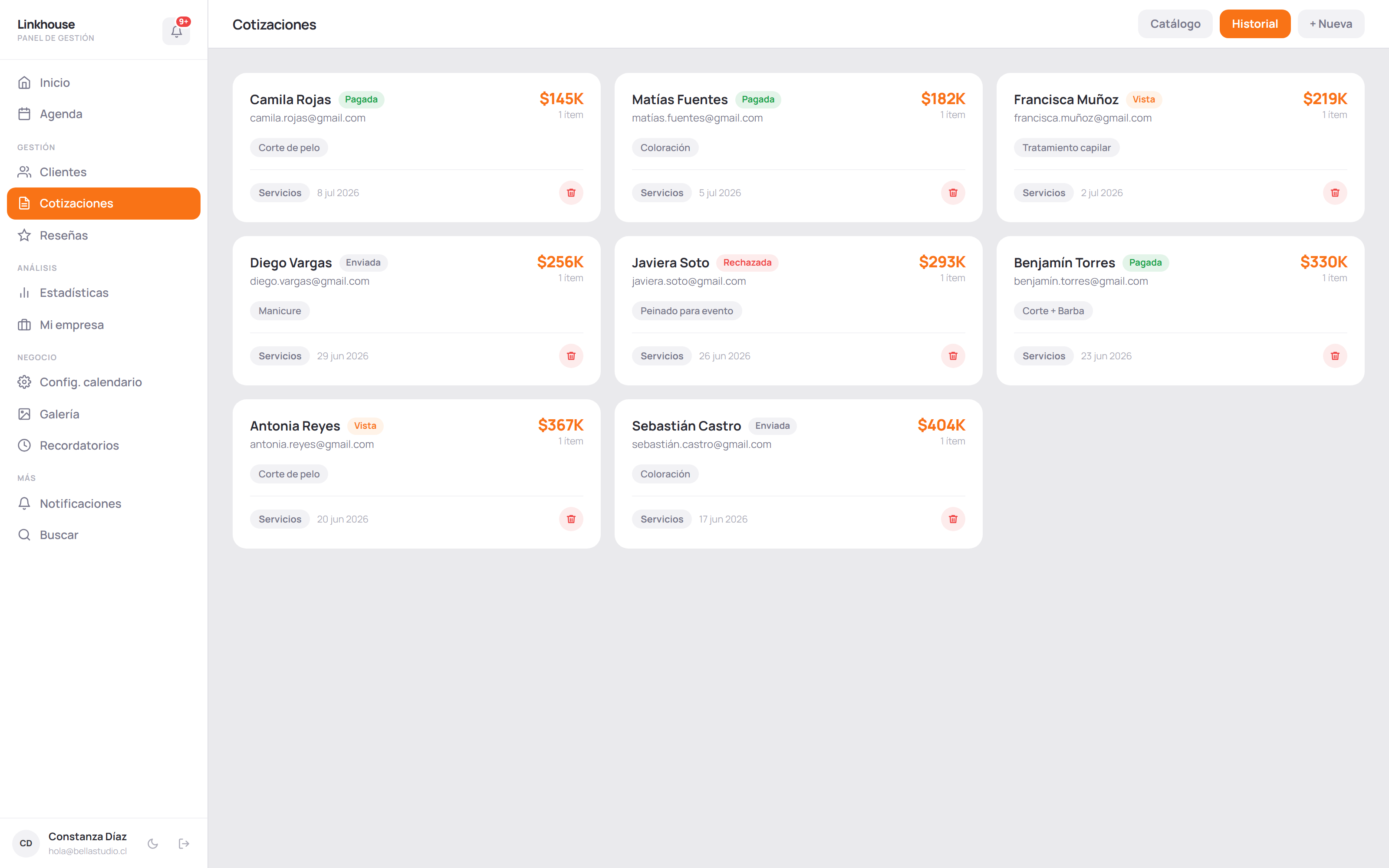
Task: Click the $145K amount
Action: pos(561,99)
